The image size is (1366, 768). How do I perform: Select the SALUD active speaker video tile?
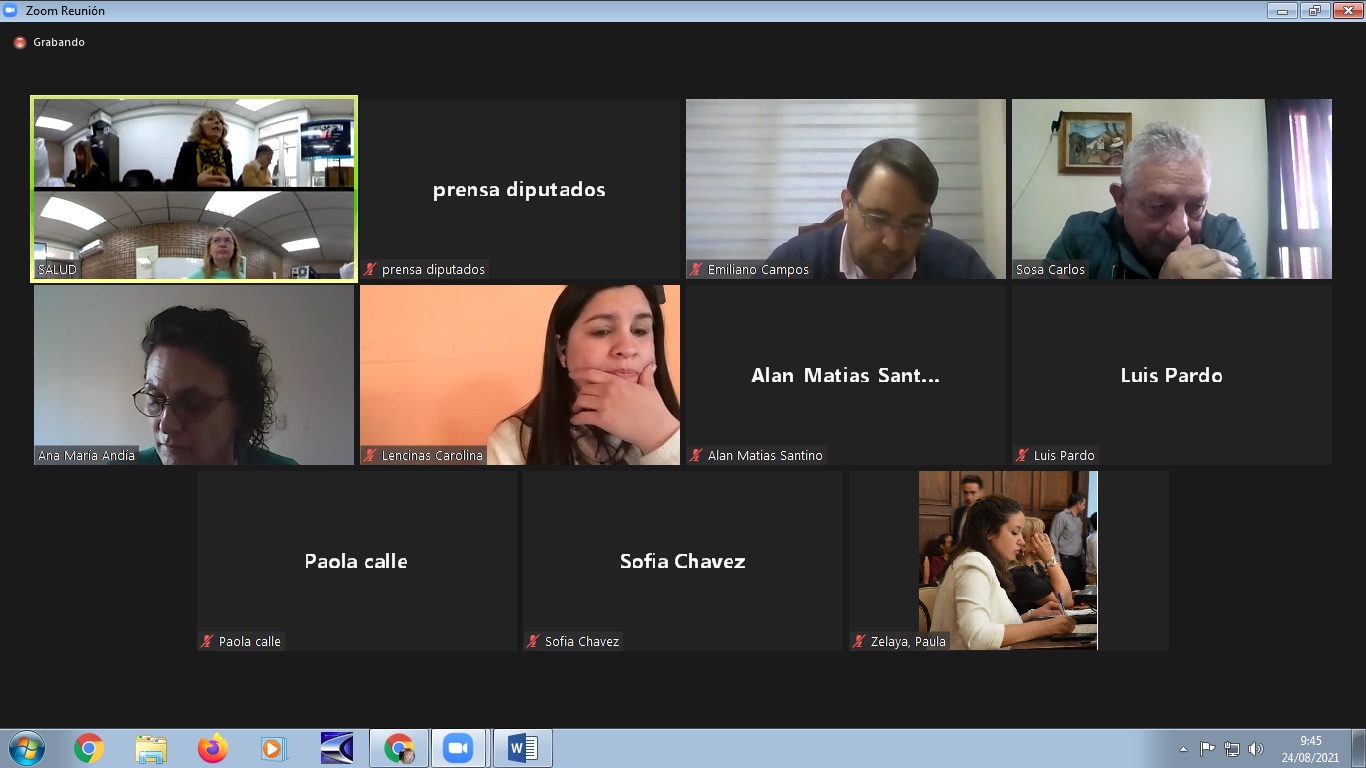(194, 189)
